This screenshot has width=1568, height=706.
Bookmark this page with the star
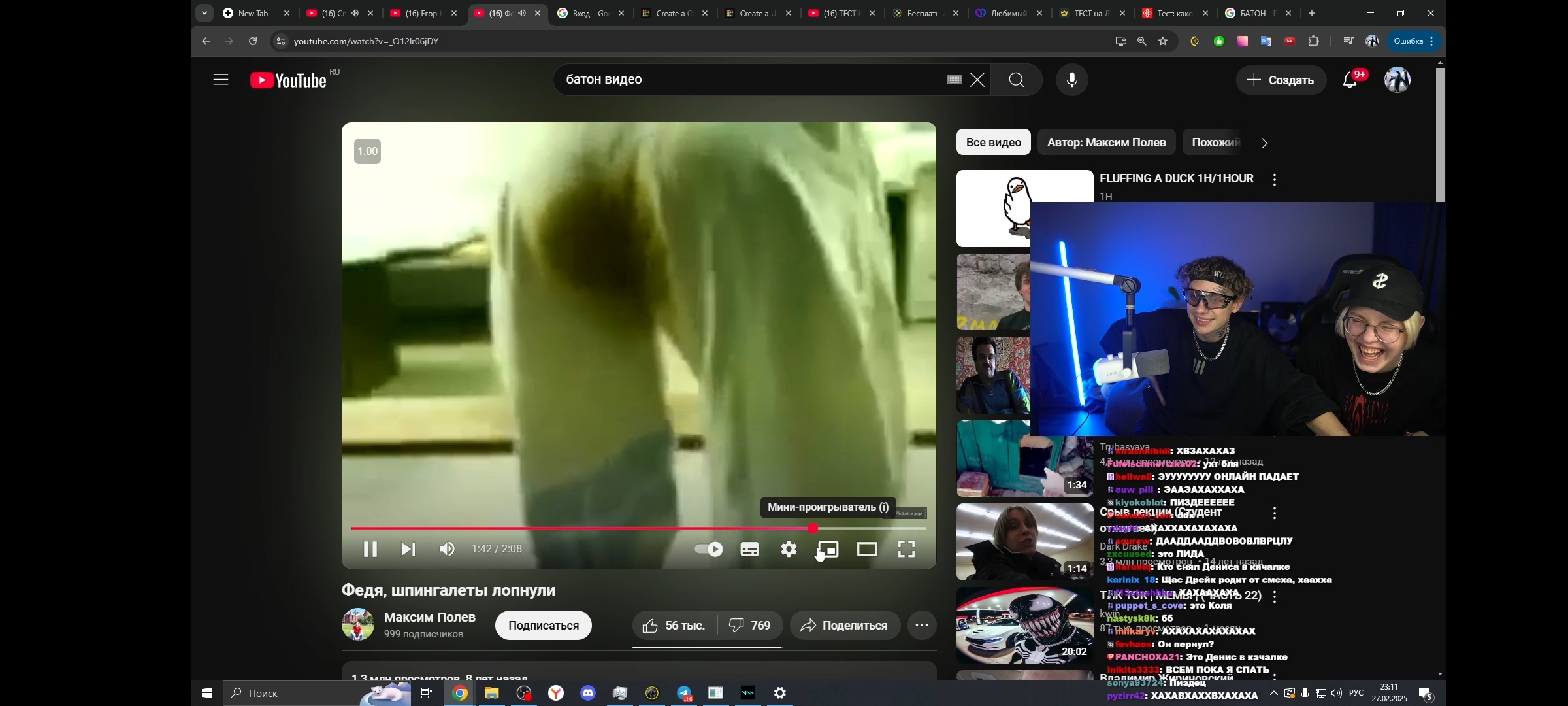coord(1163,41)
